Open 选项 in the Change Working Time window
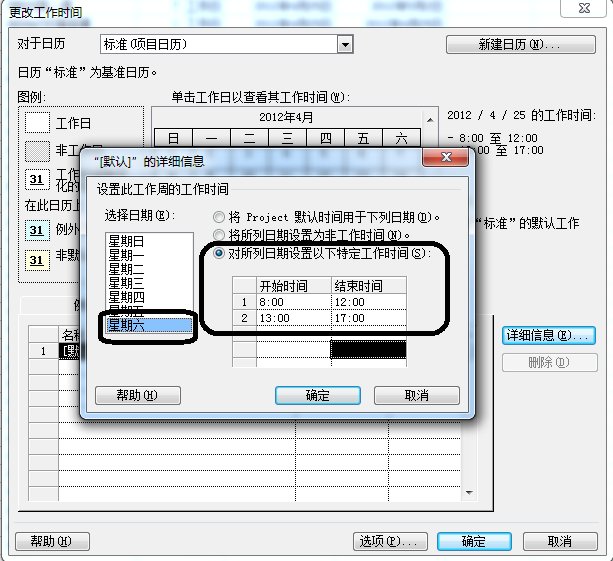 click(390, 541)
